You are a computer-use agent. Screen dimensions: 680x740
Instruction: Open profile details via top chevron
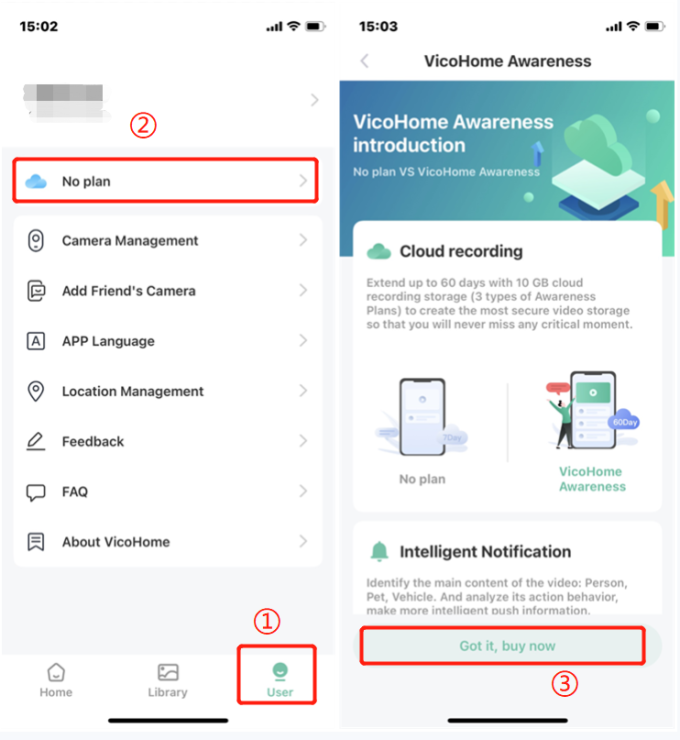click(315, 100)
